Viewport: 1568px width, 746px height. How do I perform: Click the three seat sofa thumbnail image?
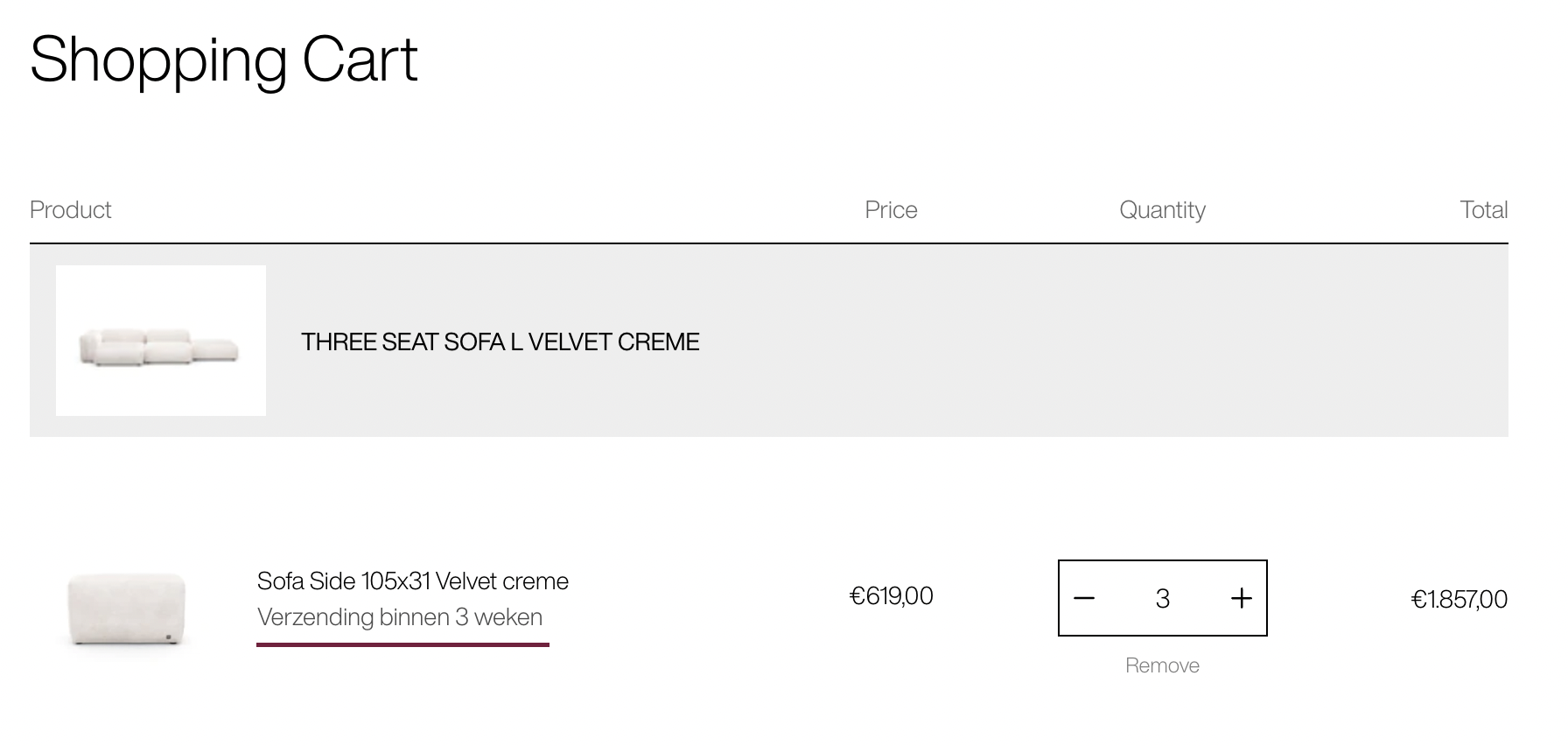pyautogui.click(x=161, y=341)
